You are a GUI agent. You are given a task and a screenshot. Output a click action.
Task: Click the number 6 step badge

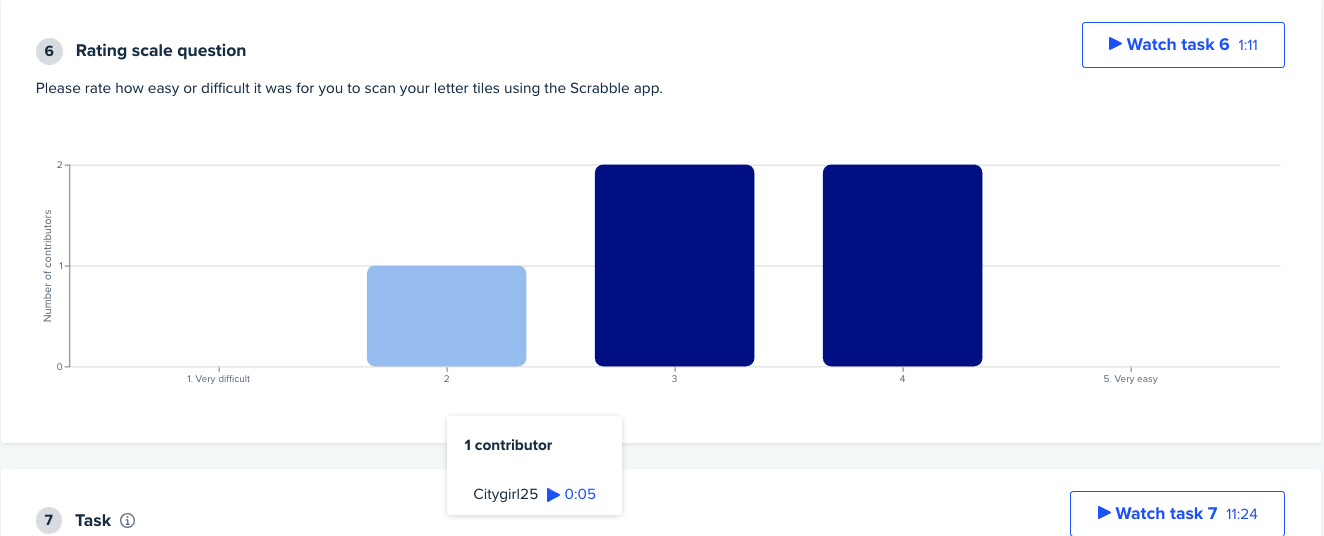(x=49, y=51)
